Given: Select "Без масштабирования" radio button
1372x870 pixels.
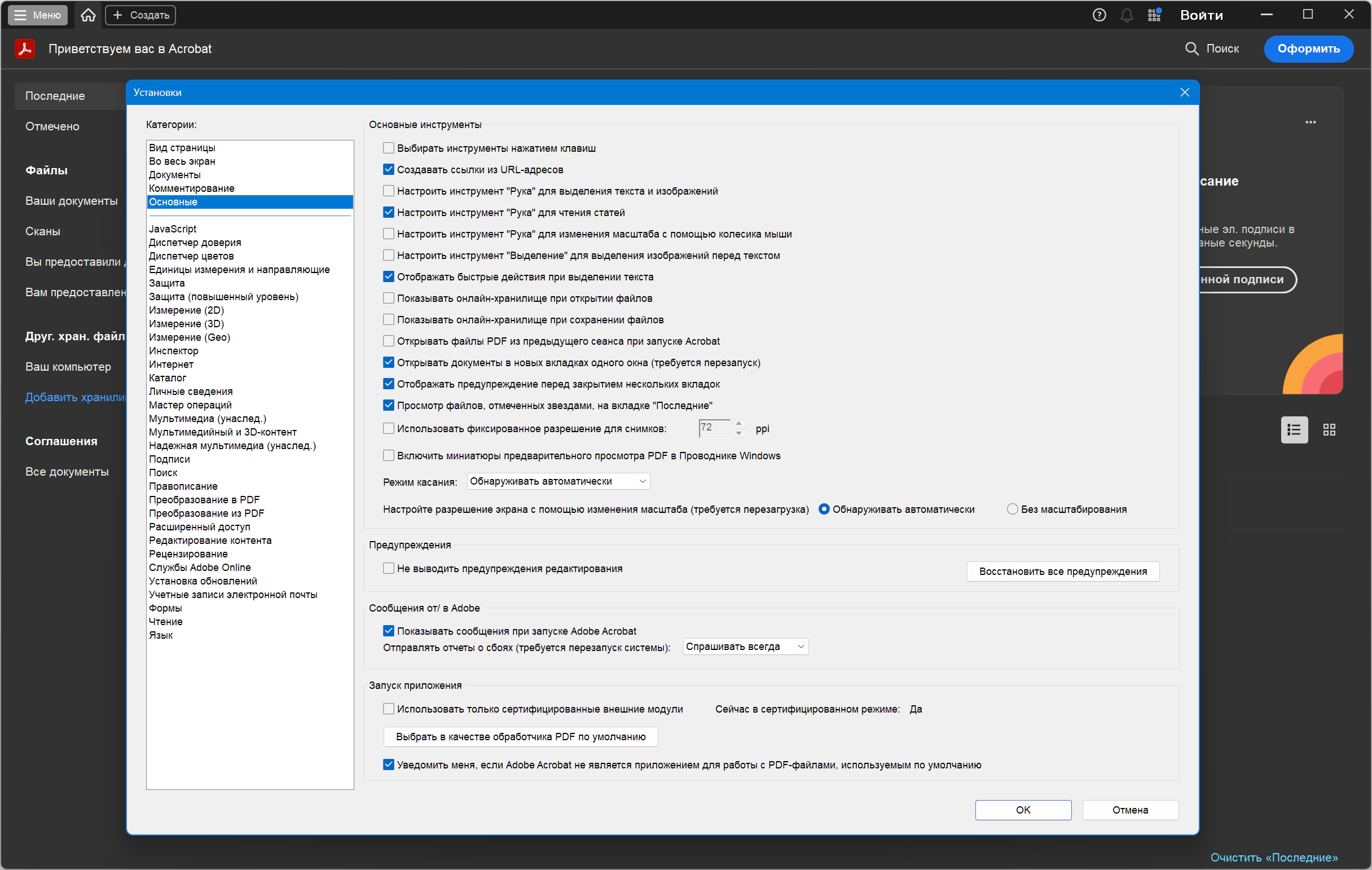Looking at the screenshot, I should tap(1012, 509).
